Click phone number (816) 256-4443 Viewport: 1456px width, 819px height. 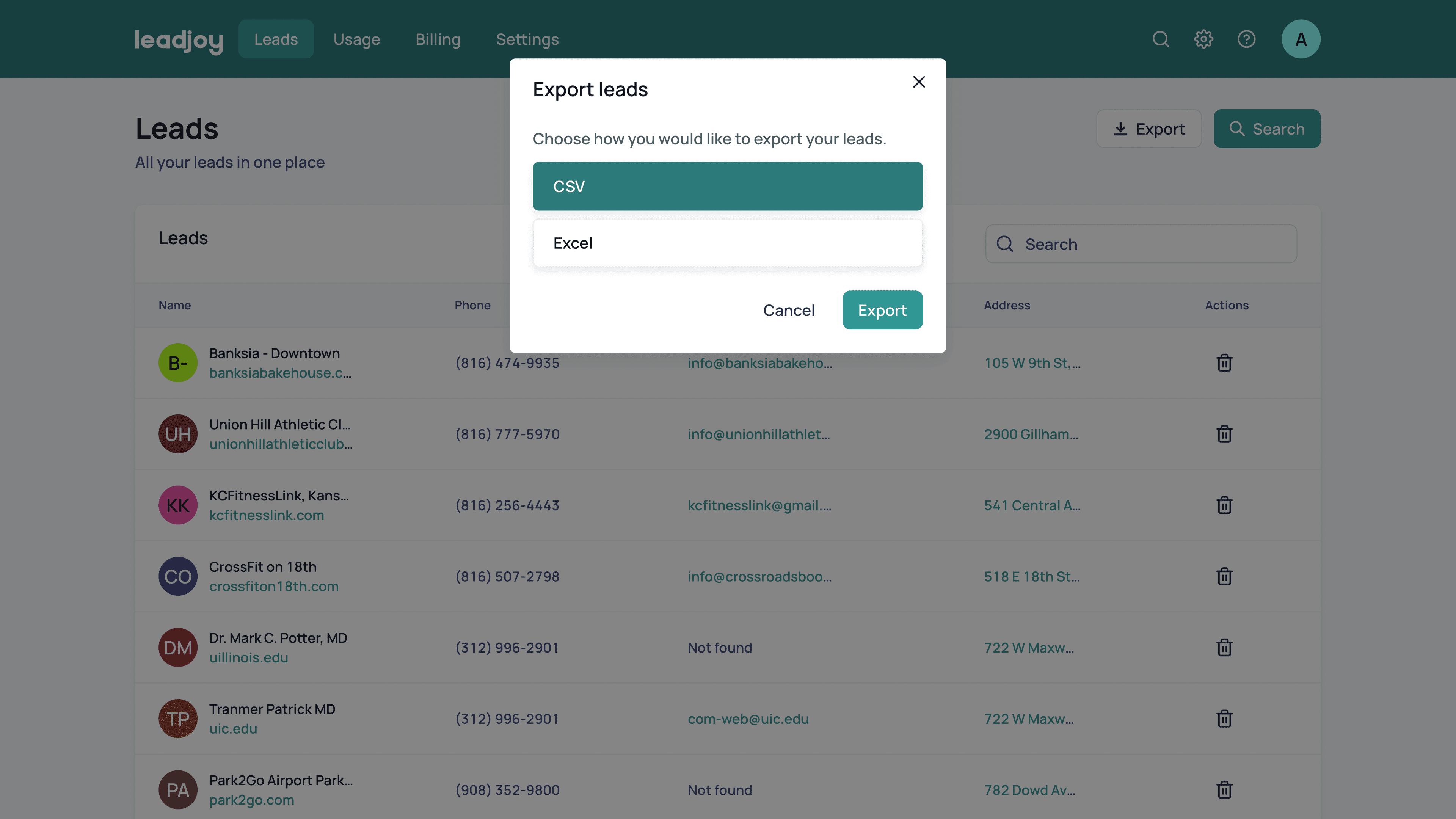pyautogui.click(x=507, y=505)
